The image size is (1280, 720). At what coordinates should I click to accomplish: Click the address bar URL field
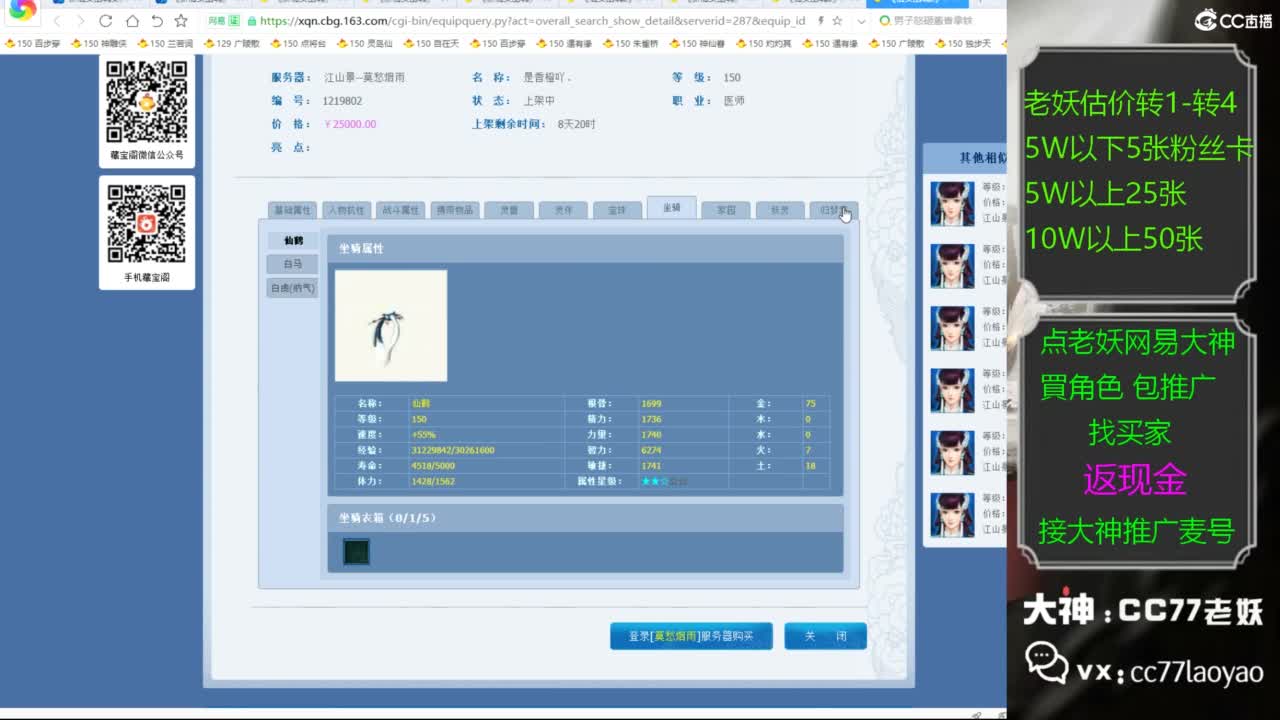(530, 21)
